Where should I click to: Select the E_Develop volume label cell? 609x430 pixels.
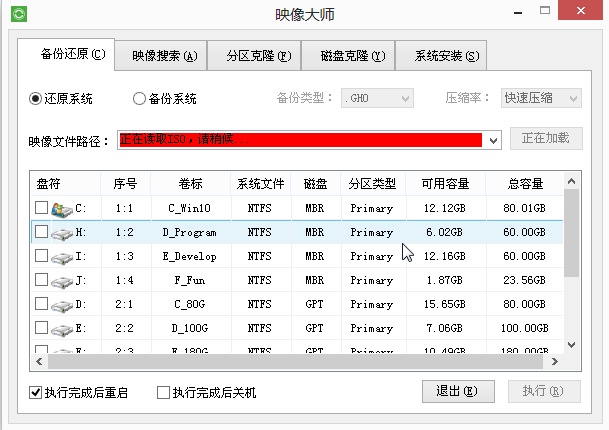(190, 257)
